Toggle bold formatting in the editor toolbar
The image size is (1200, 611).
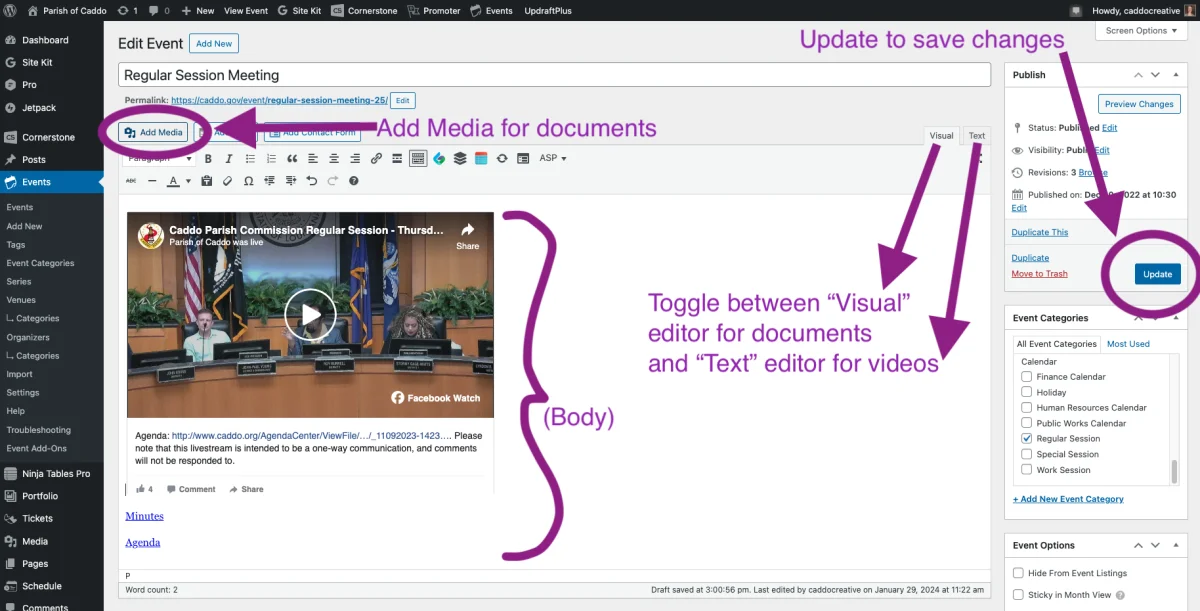[208, 158]
